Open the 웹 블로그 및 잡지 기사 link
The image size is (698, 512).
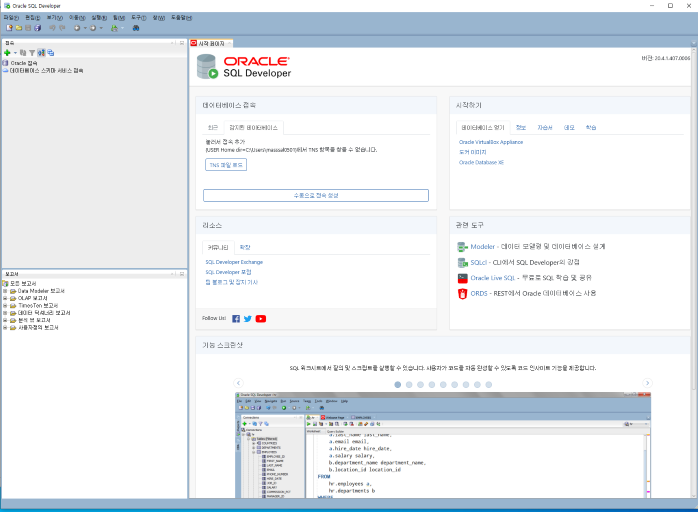[x=231, y=282]
